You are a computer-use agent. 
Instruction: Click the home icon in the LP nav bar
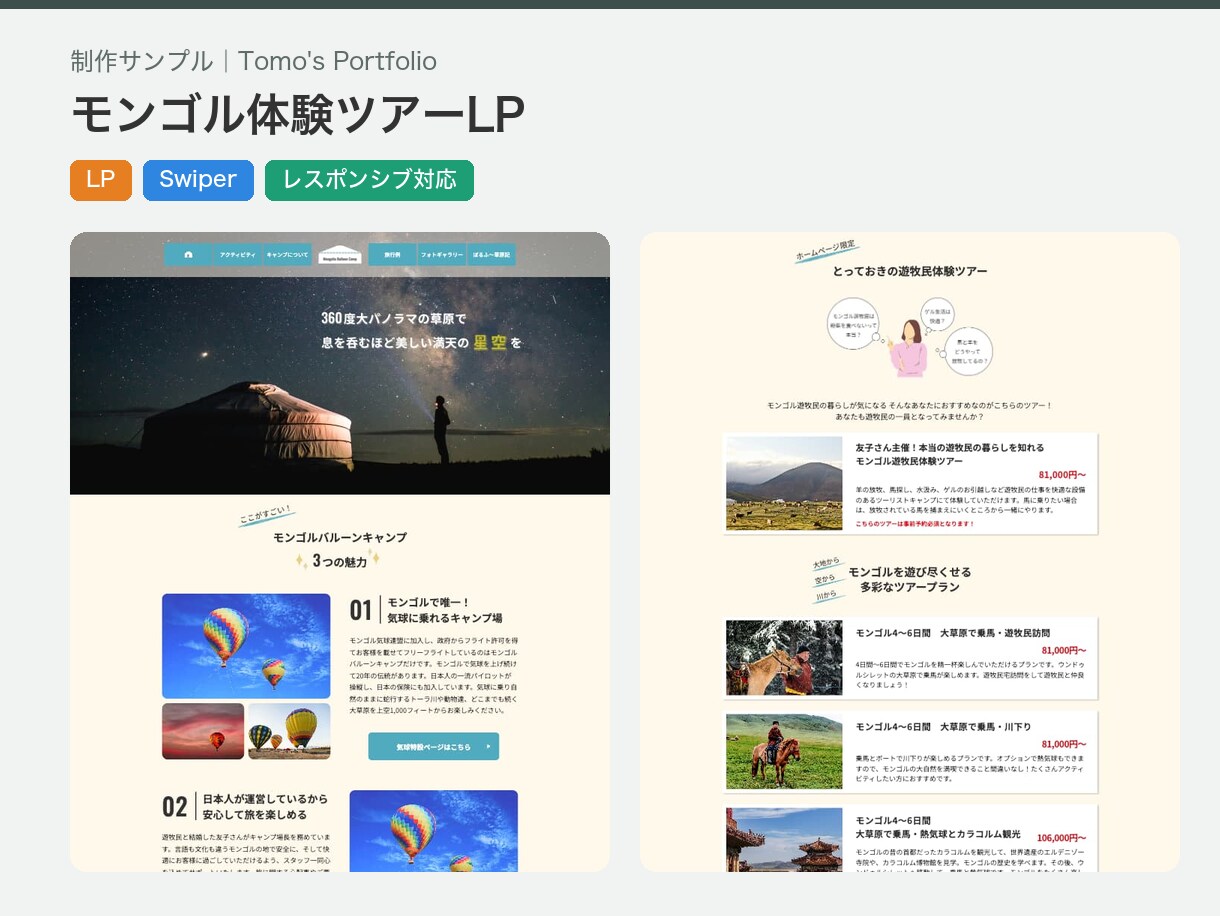coord(188,255)
